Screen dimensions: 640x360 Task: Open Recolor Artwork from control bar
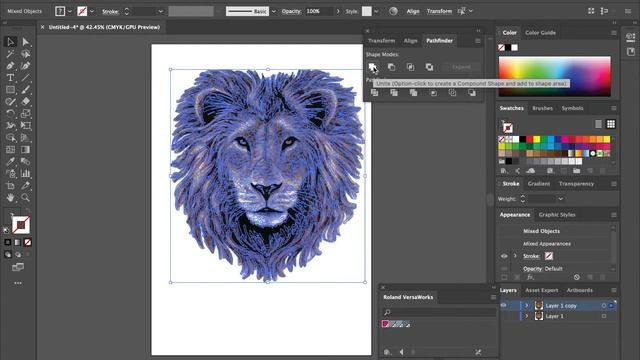[393, 11]
